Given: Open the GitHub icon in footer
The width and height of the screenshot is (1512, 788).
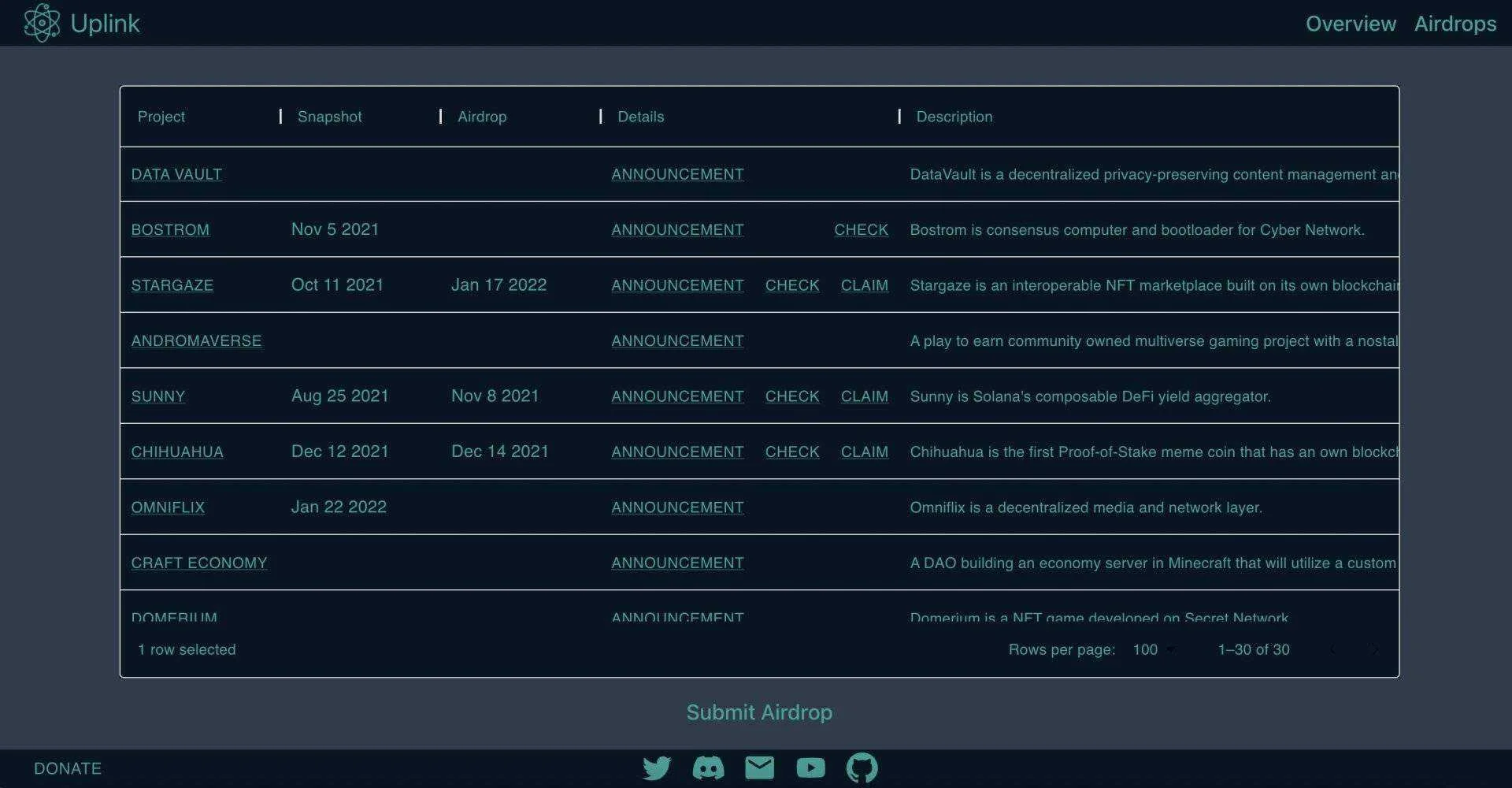Looking at the screenshot, I should [862, 768].
